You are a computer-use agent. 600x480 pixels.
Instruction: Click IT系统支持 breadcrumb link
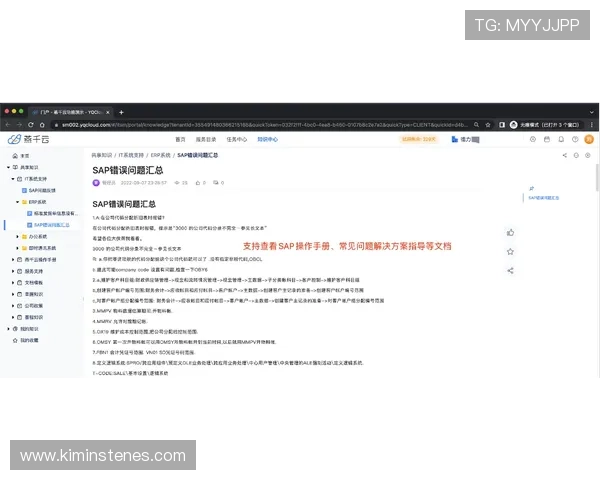click(131, 155)
